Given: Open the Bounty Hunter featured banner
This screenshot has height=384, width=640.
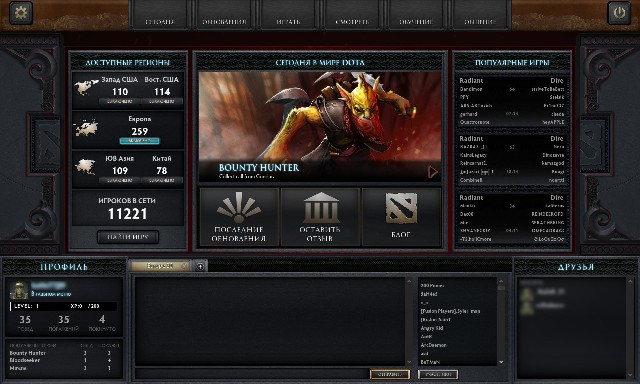Looking at the screenshot, I should [320, 127].
